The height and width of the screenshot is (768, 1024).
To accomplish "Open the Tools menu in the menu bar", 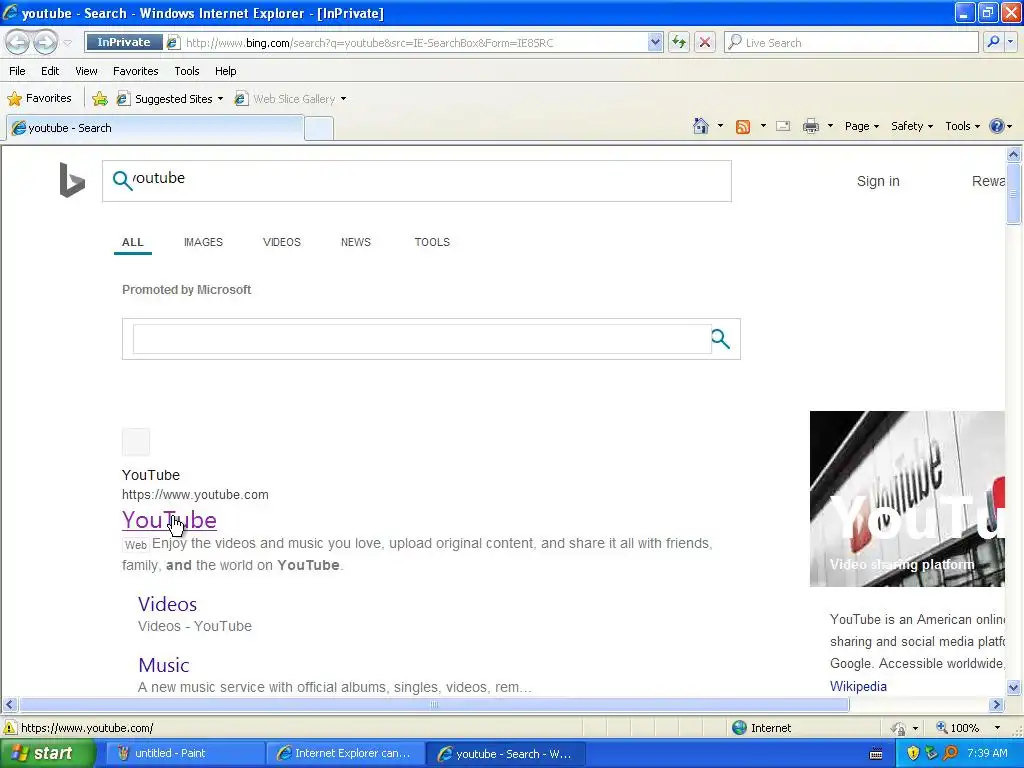I will click(187, 71).
